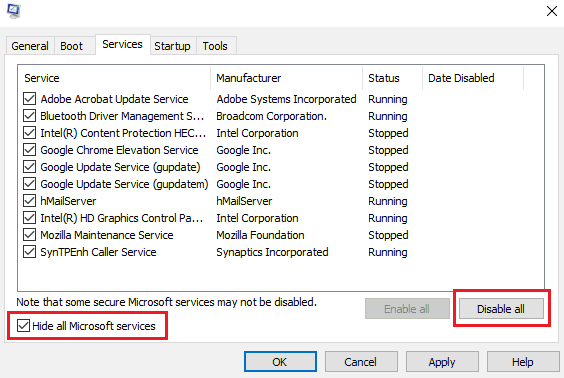564x378 pixels.
Task: Click Running status of SynTPEnh Caller Service
Action: [x=388, y=252]
